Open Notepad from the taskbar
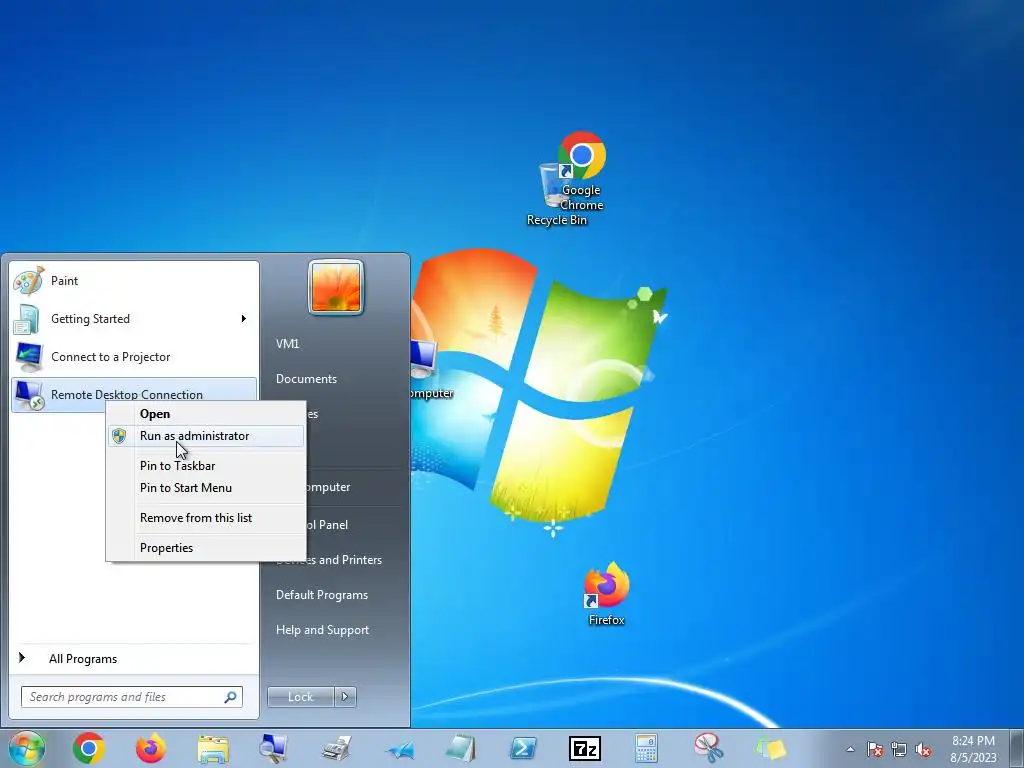 (460, 748)
